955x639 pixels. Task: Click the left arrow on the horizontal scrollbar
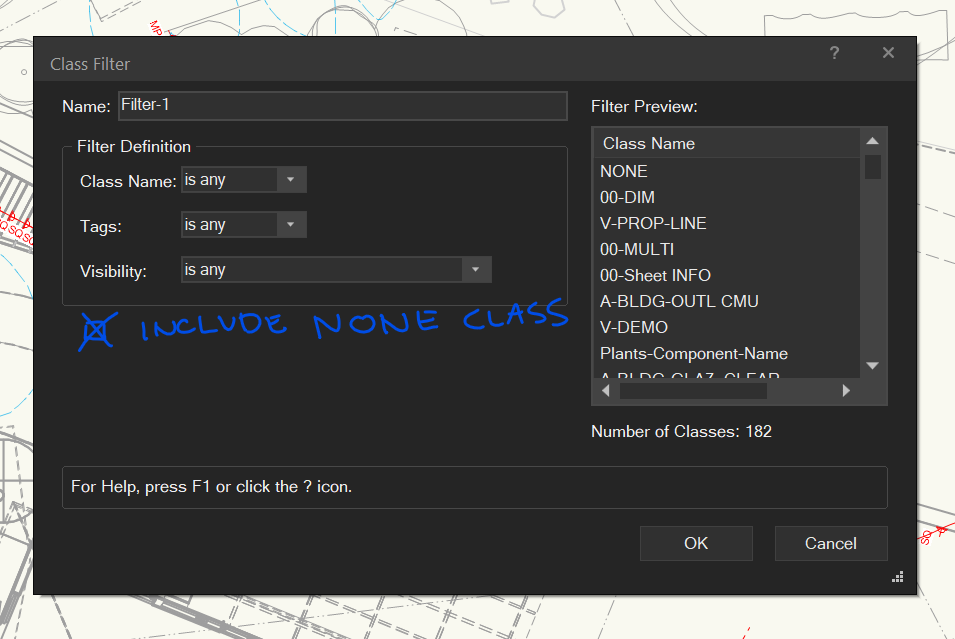point(605,390)
